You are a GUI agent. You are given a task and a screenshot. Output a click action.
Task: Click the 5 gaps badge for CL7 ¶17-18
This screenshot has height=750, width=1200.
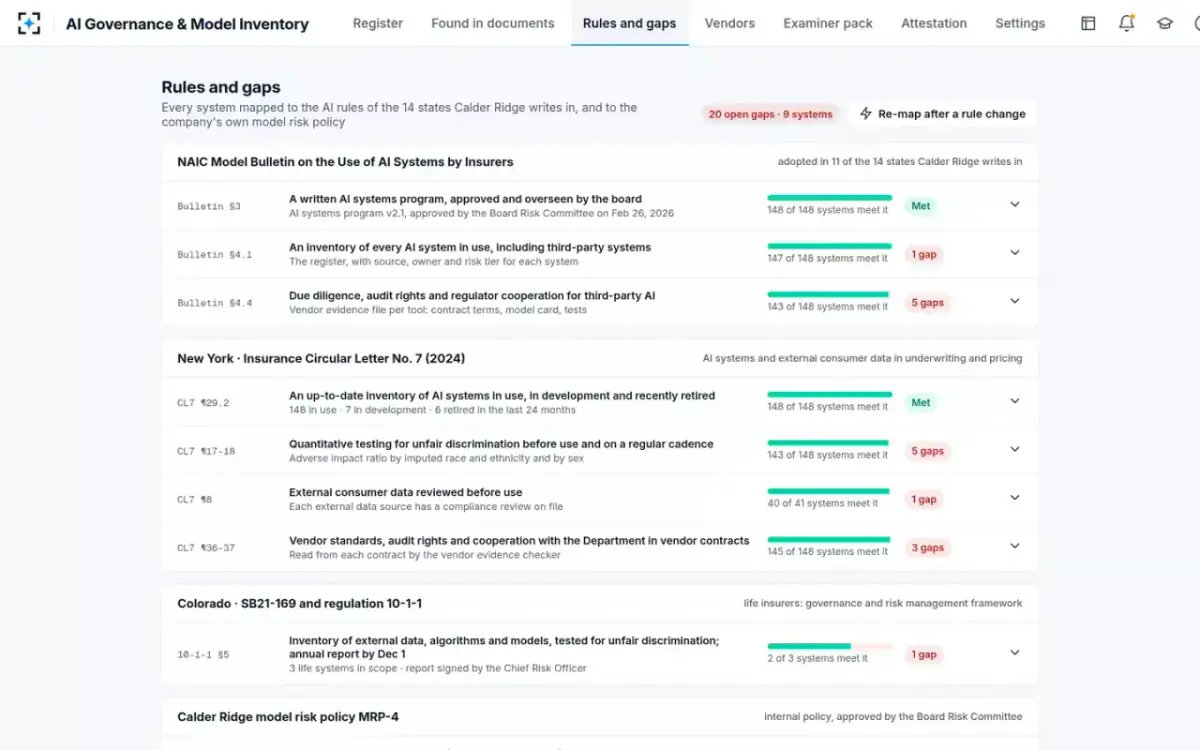click(928, 451)
